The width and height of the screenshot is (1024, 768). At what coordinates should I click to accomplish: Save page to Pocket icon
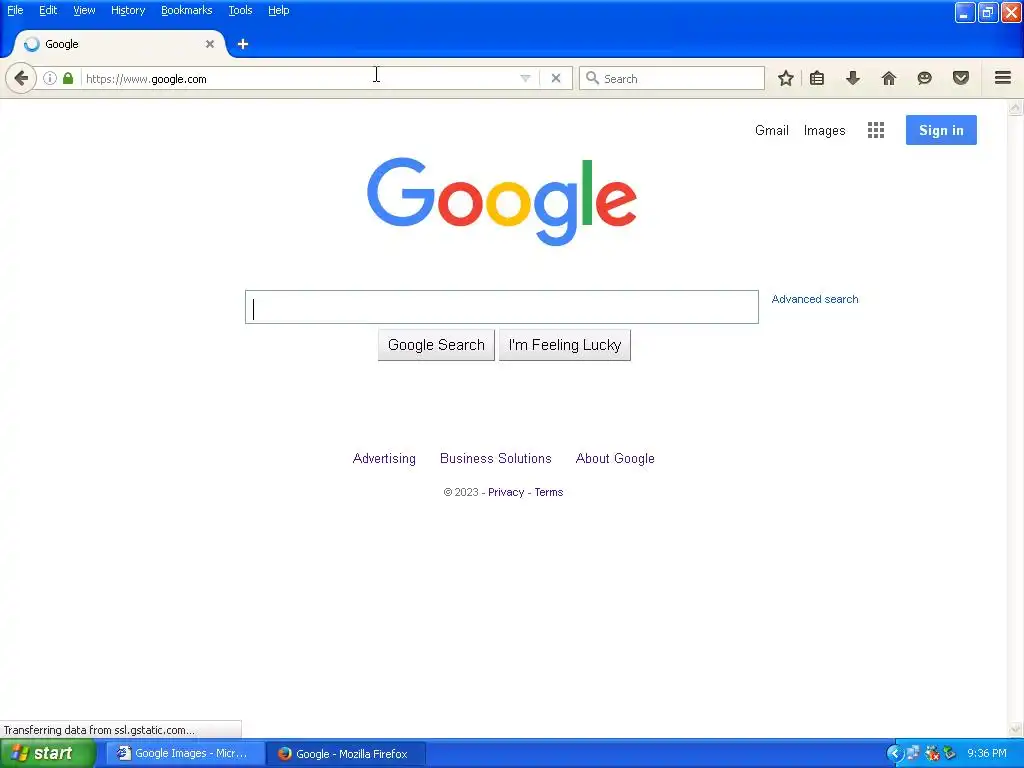(961, 78)
